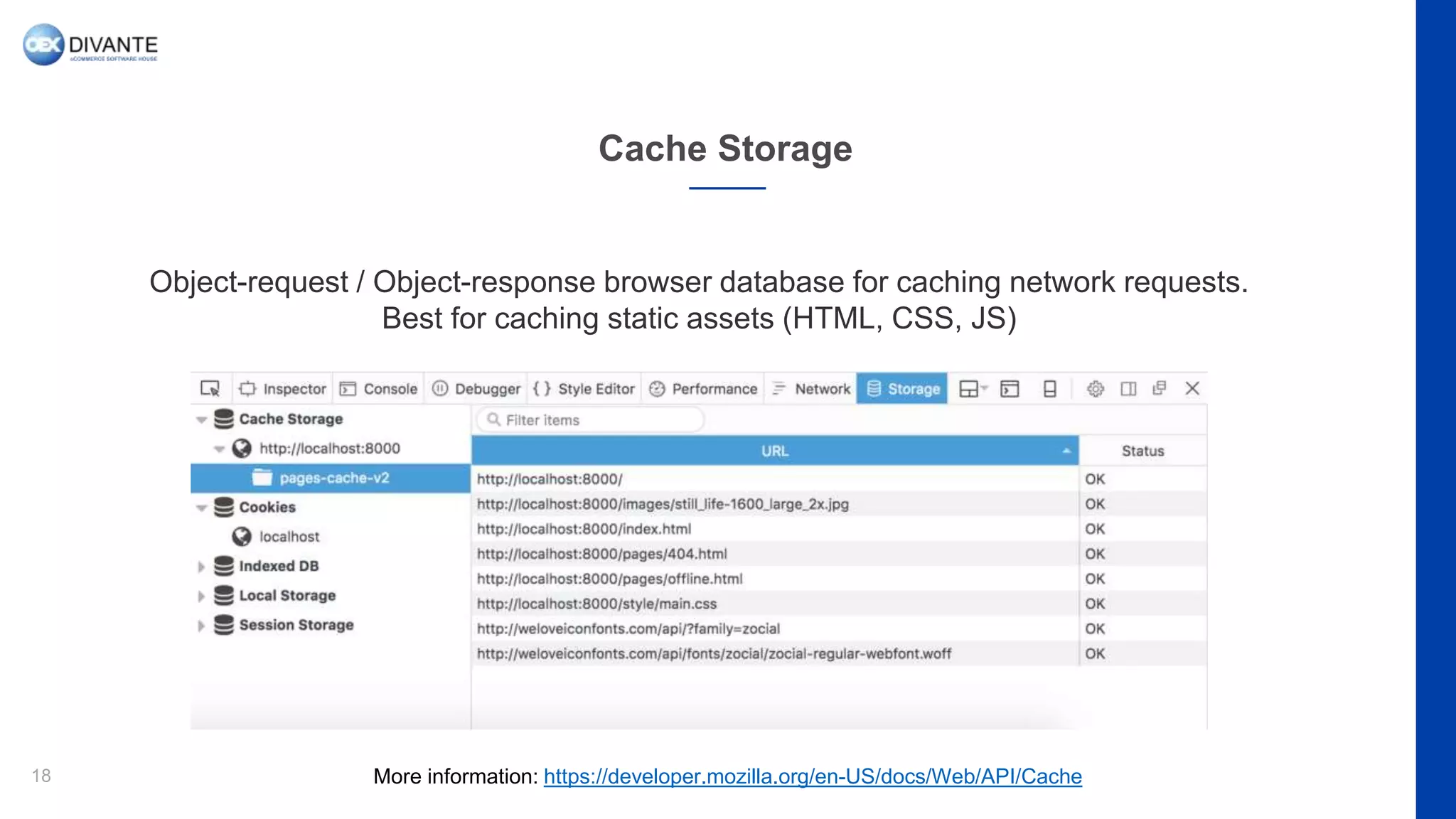Image resolution: width=1456 pixels, height=819 pixels.
Task: Expand the Session Storage section
Action: click(x=201, y=626)
